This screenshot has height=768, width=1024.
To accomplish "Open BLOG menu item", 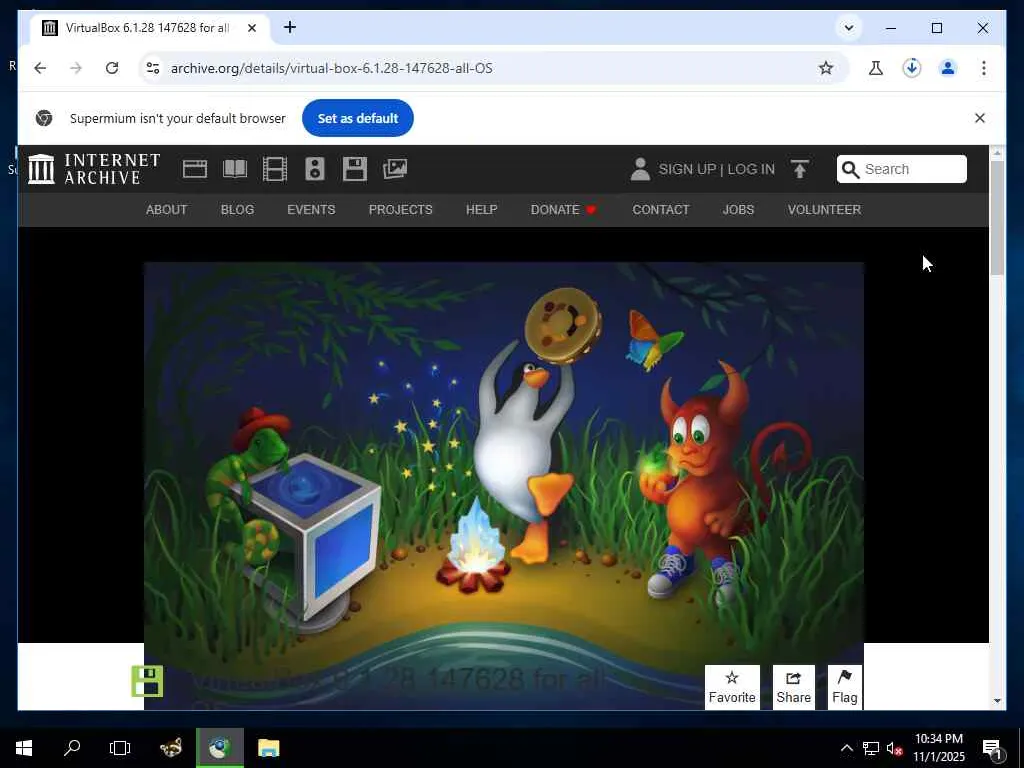I will tap(237, 210).
